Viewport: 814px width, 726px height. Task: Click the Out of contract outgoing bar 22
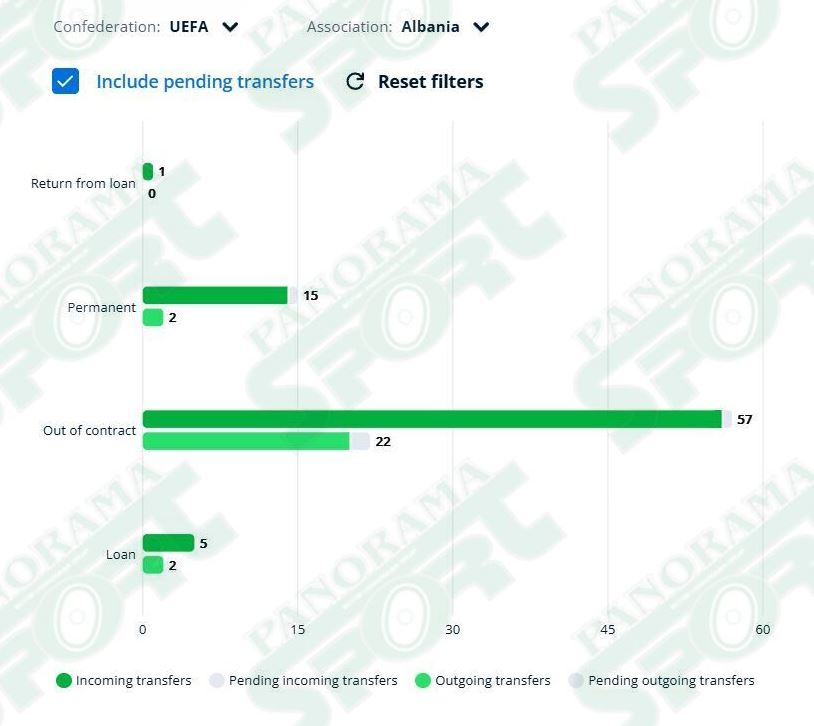click(246, 441)
